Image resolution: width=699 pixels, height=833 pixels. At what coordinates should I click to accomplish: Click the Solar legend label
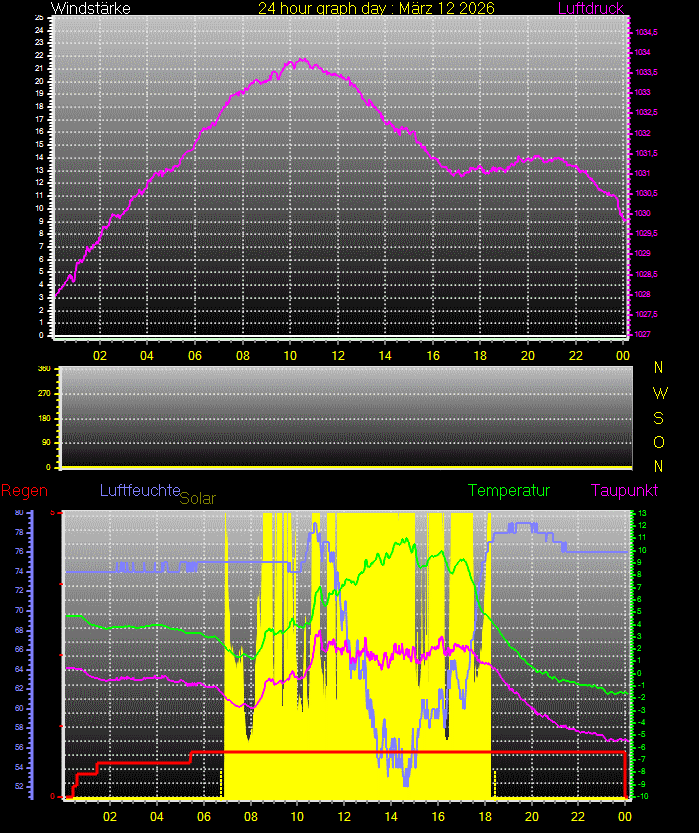[x=197, y=497]
